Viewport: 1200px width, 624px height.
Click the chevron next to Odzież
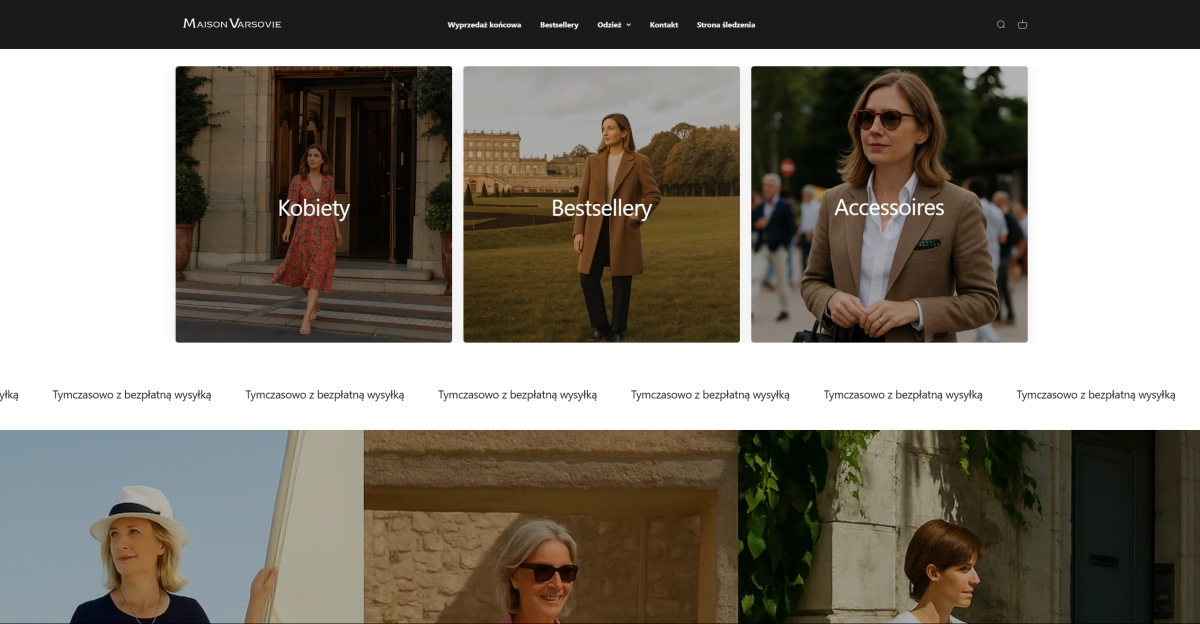click(629, 25)
